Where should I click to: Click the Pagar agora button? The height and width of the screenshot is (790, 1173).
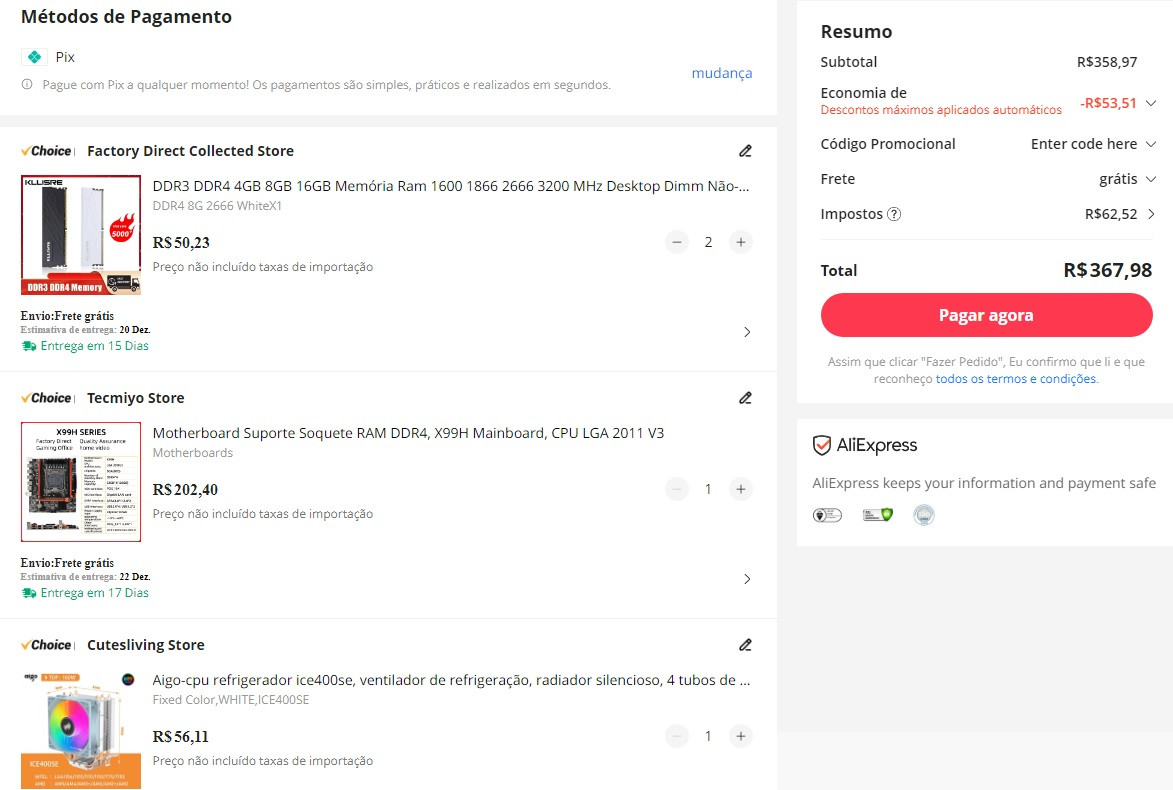986,315
